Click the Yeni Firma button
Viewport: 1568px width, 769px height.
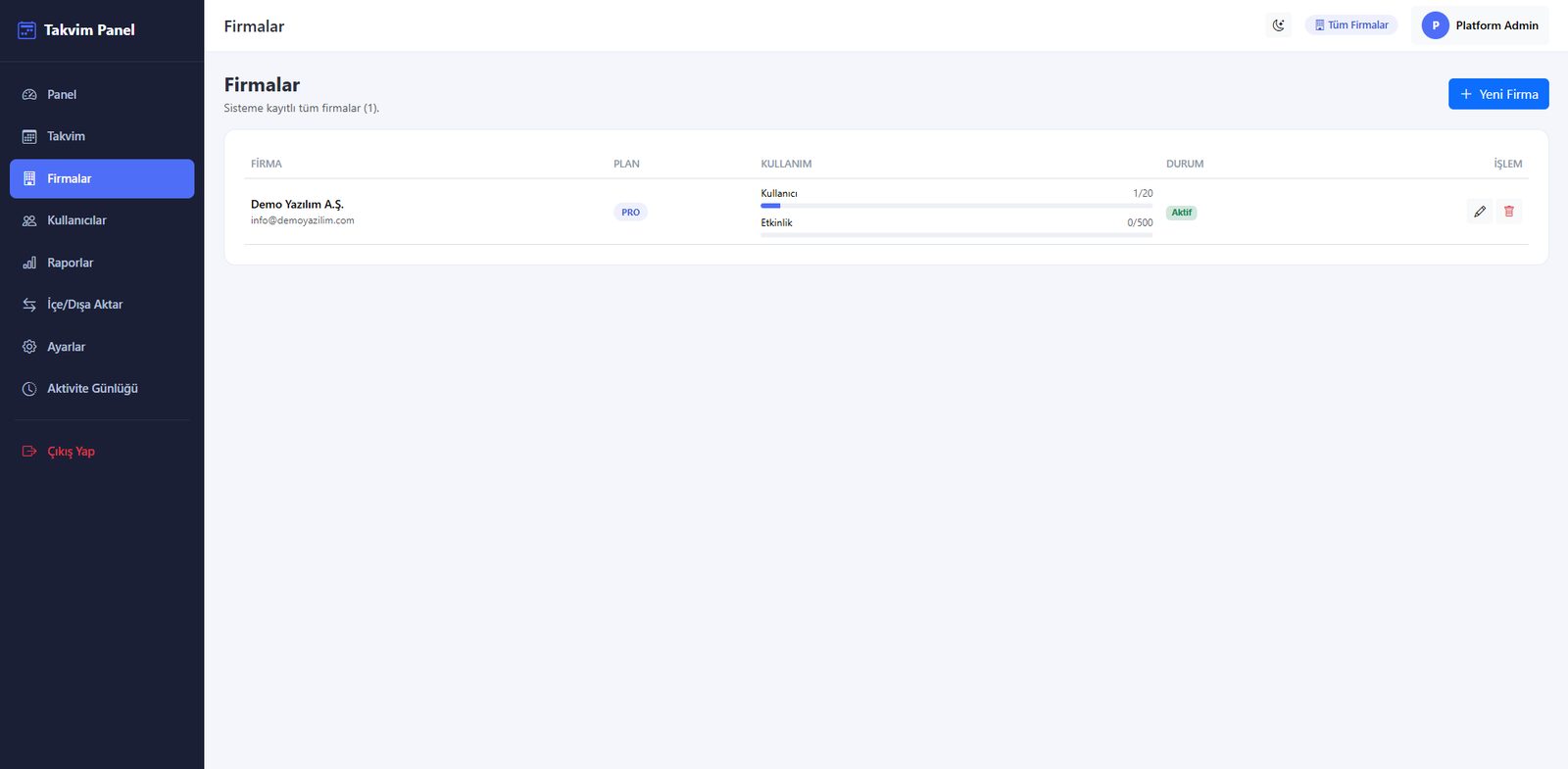[1498, 94]
